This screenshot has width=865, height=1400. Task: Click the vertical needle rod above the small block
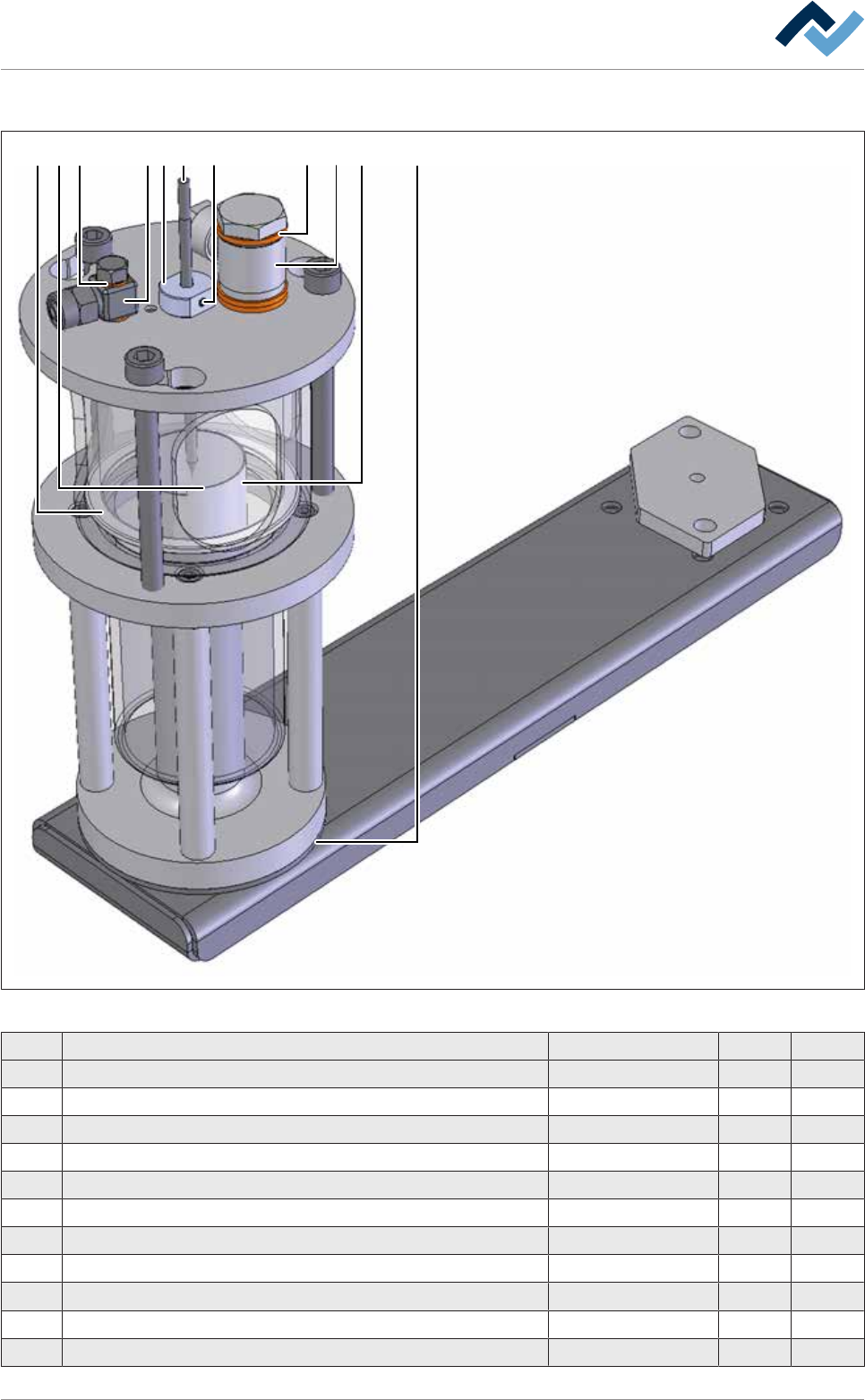pos(184,231)
